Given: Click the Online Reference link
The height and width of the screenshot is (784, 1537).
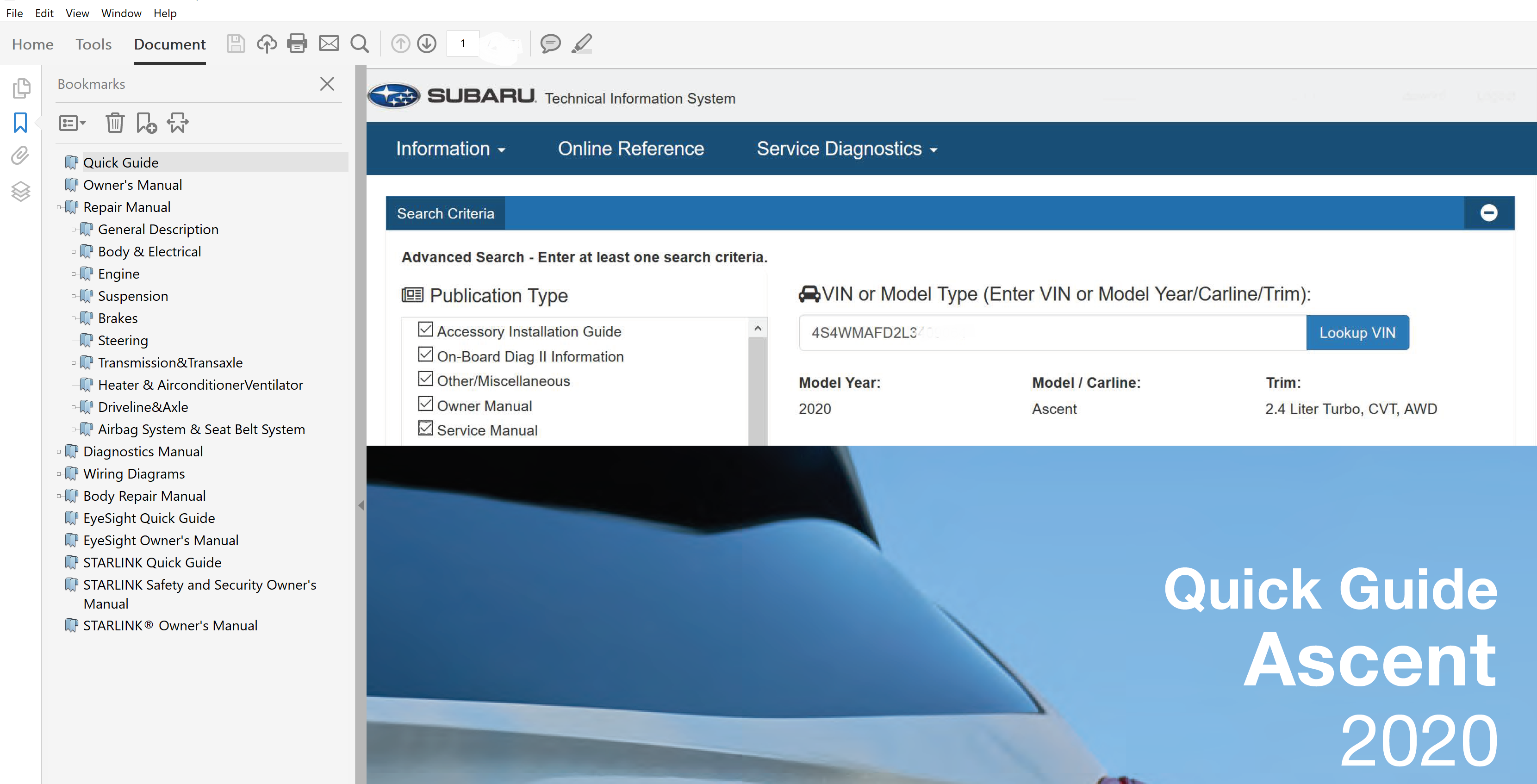Looking at the screenshot, I should [631, 149].
